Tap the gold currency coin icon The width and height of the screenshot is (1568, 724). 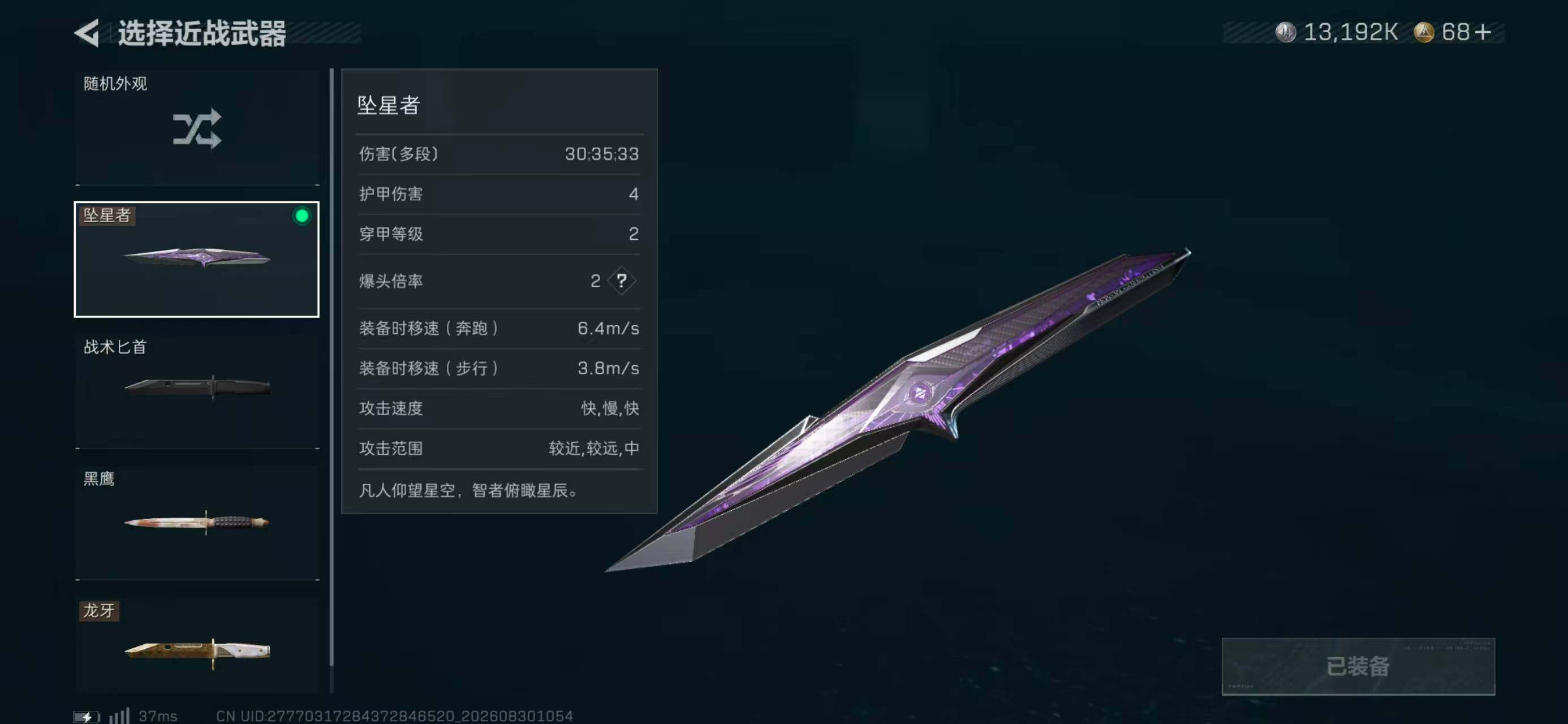1424,32
